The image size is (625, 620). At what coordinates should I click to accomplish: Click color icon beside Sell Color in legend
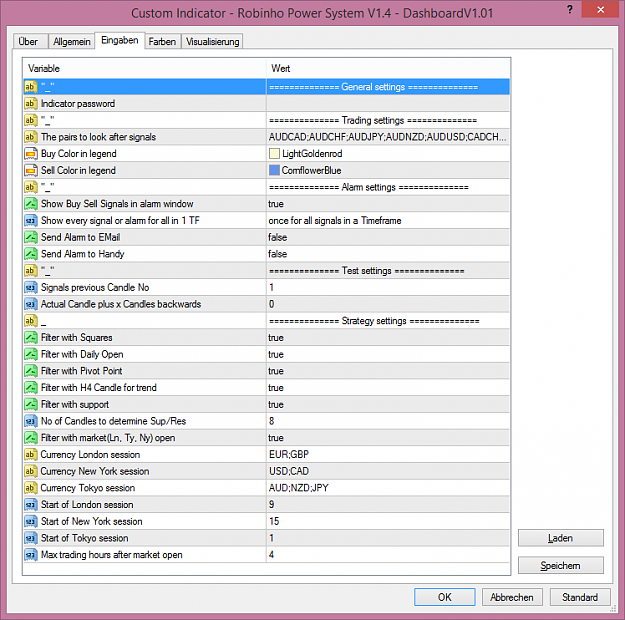(31, 171)
